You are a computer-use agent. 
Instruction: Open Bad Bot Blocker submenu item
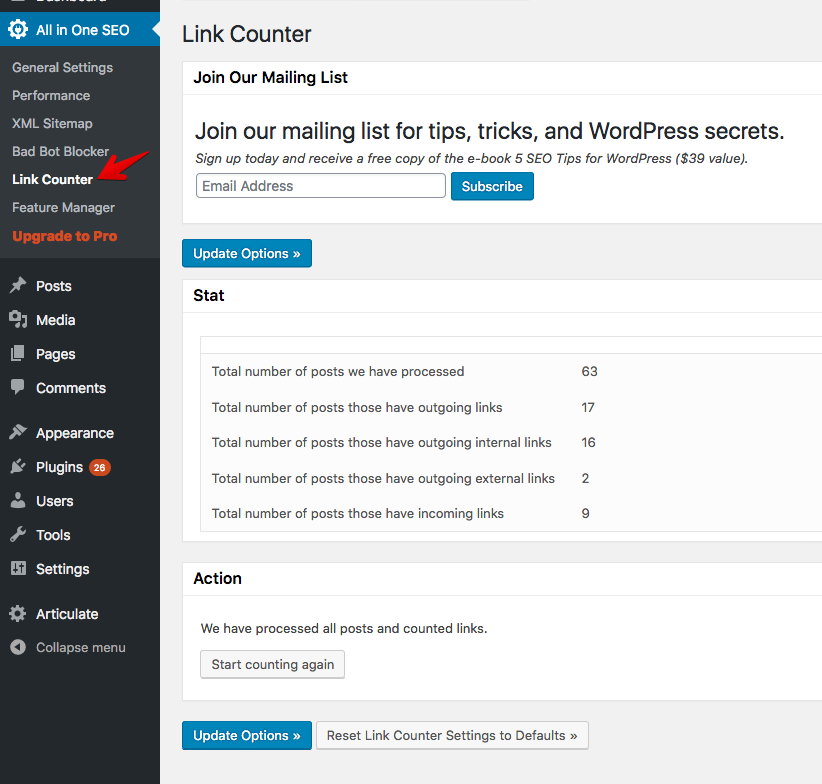[x=60, y=151]
